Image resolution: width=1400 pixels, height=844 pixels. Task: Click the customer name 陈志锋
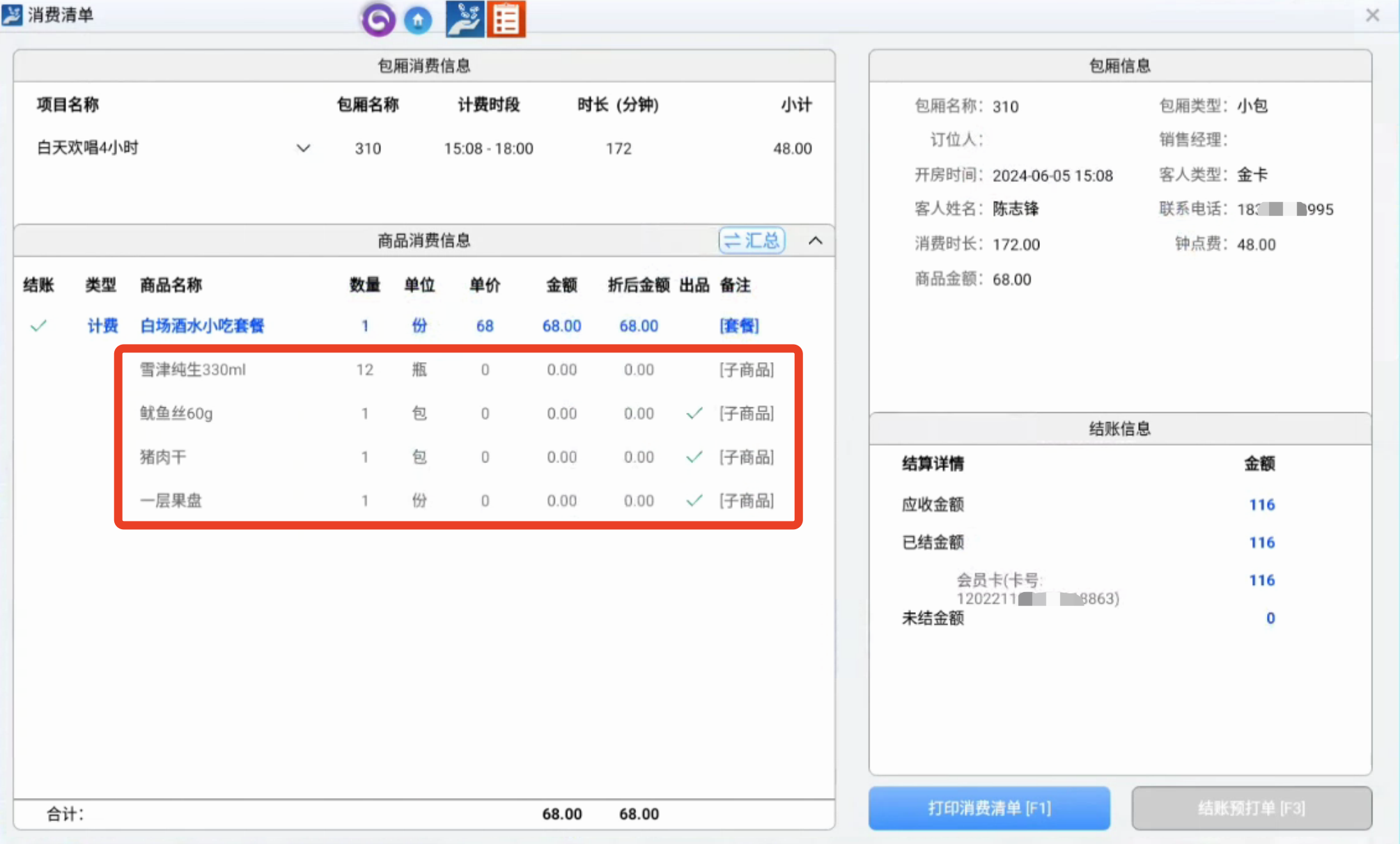1016,209
